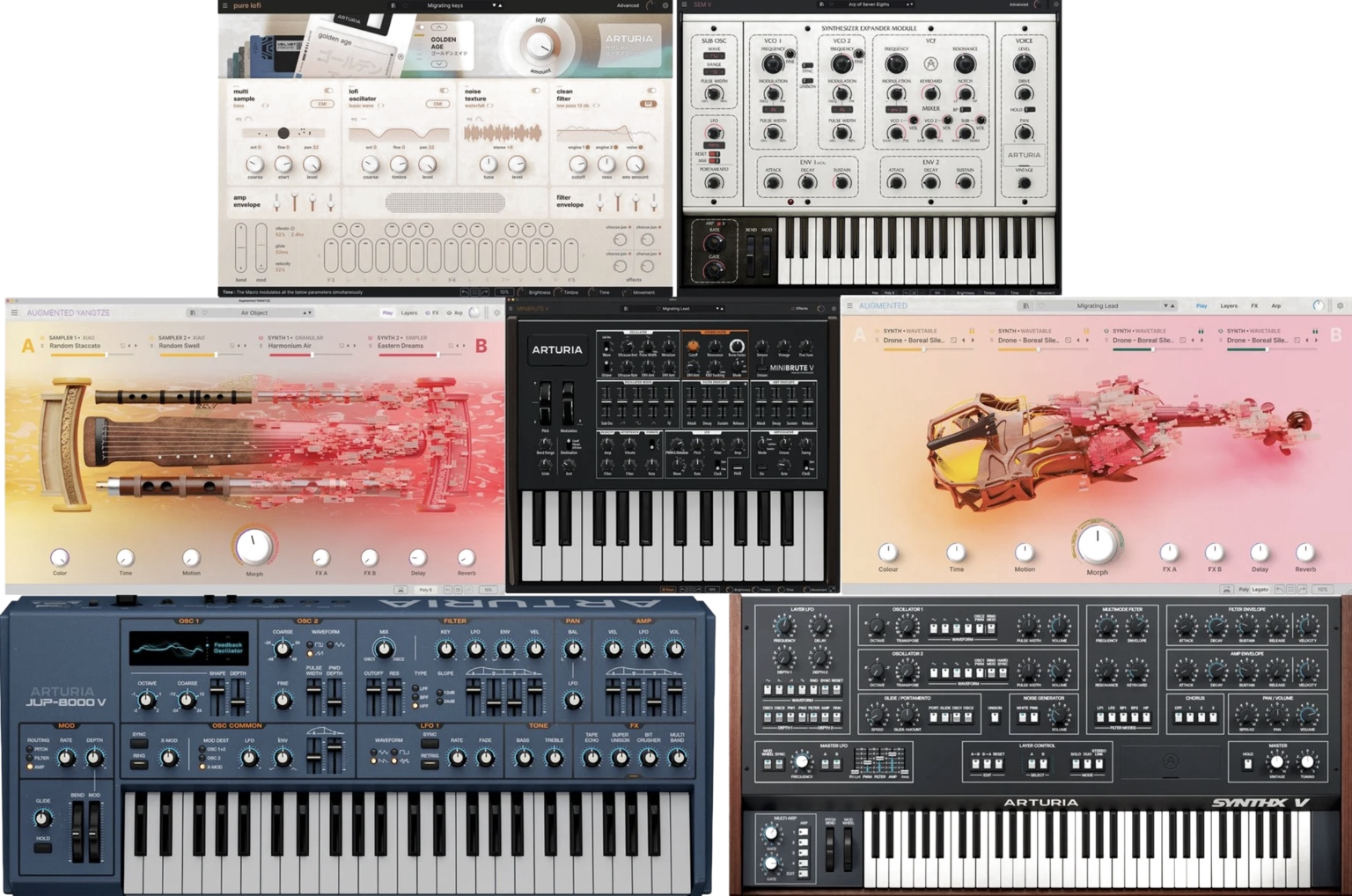Switch to Layers tab in right Augmented window

pyautogui.click(x=1228, y=305)
